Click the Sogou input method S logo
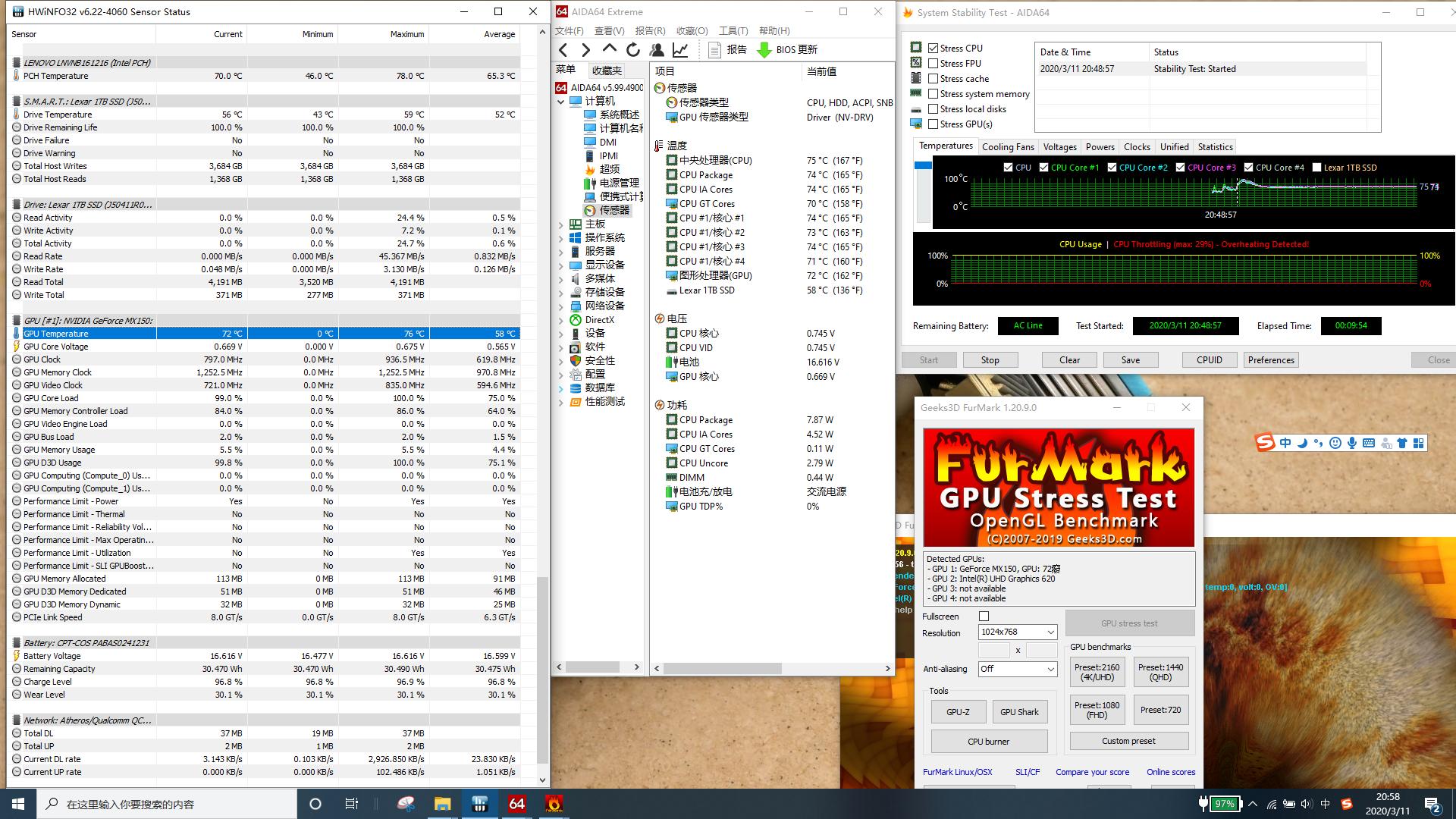 click(1265, 443)
